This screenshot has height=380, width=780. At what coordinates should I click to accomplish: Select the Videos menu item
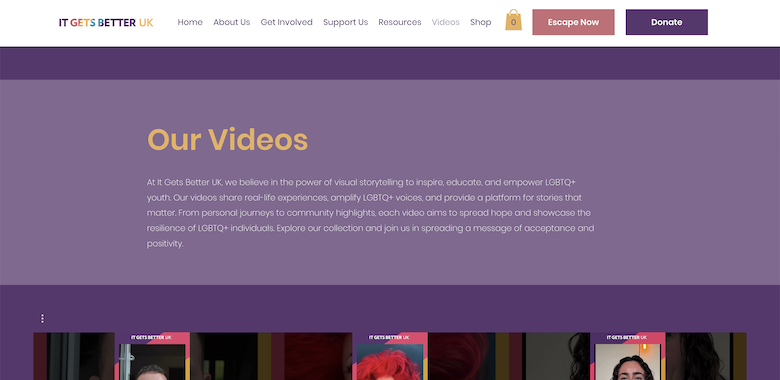(446, 22)
